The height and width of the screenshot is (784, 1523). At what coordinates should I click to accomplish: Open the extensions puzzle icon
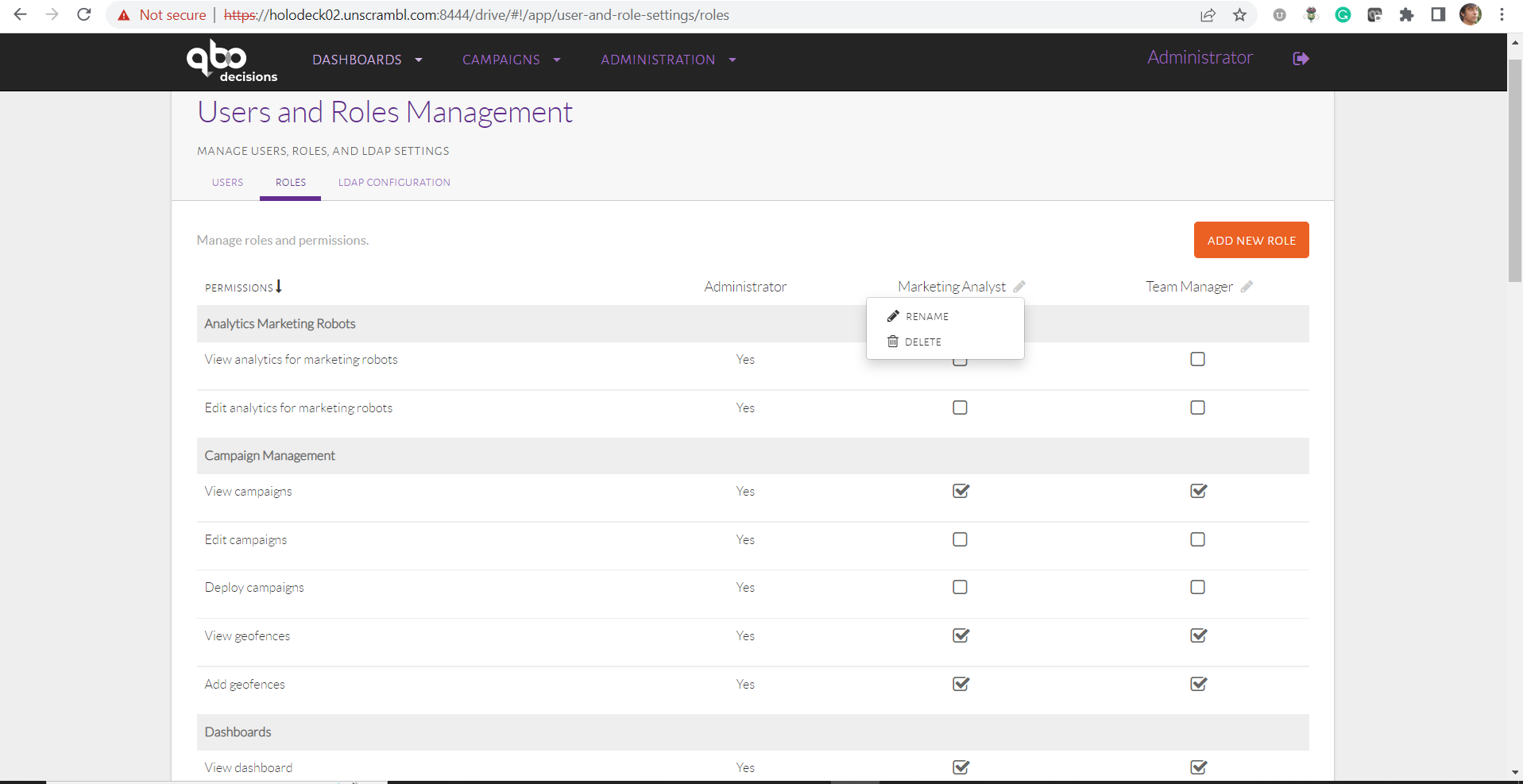pyautogui.click(x=1406, y=14)
